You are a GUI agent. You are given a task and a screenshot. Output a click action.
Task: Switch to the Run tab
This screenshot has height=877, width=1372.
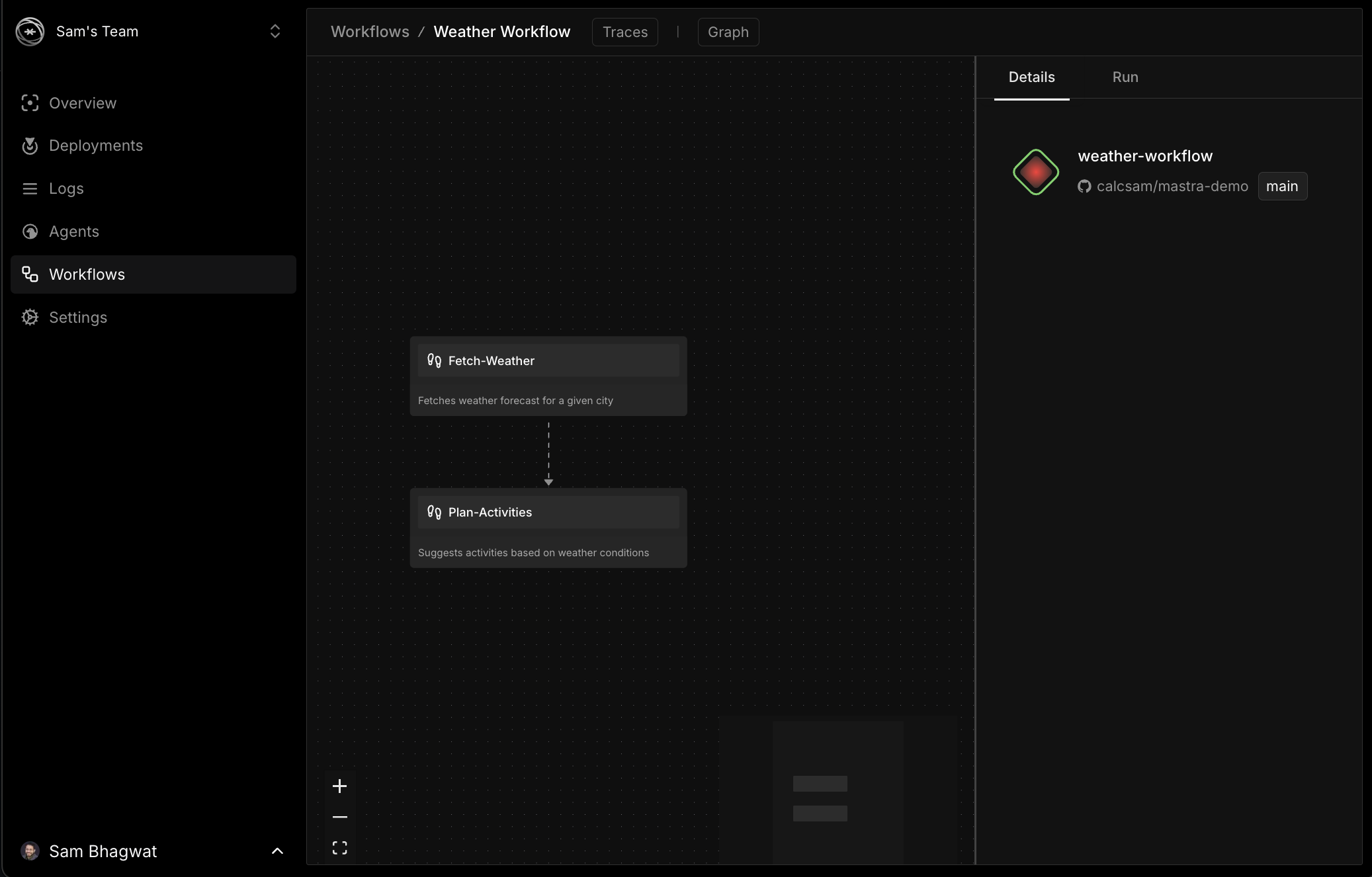point(1125,77)
